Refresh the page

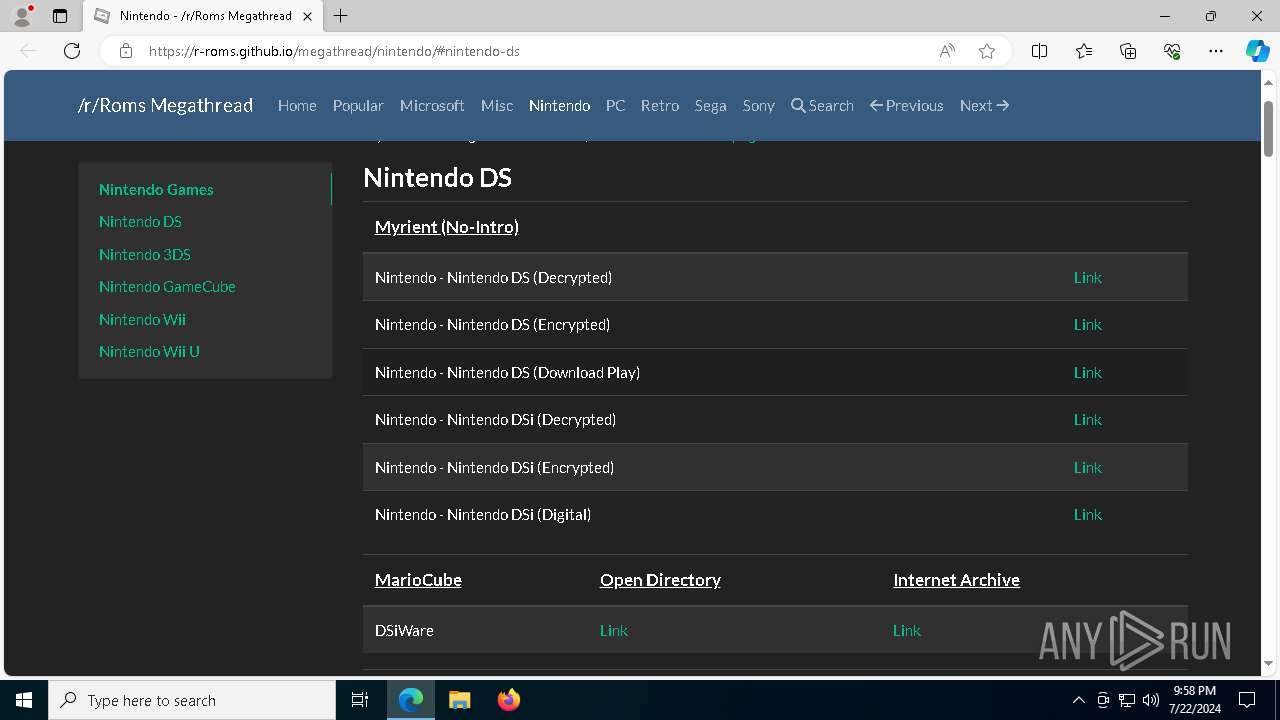72,51
